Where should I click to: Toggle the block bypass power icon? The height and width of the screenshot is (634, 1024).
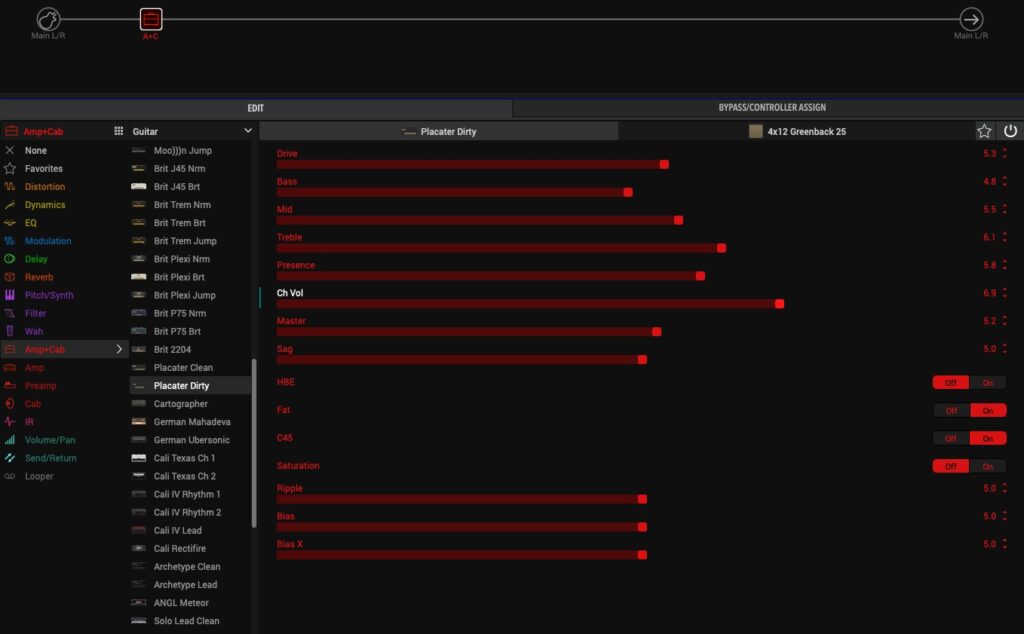[x=1010, y=131]
